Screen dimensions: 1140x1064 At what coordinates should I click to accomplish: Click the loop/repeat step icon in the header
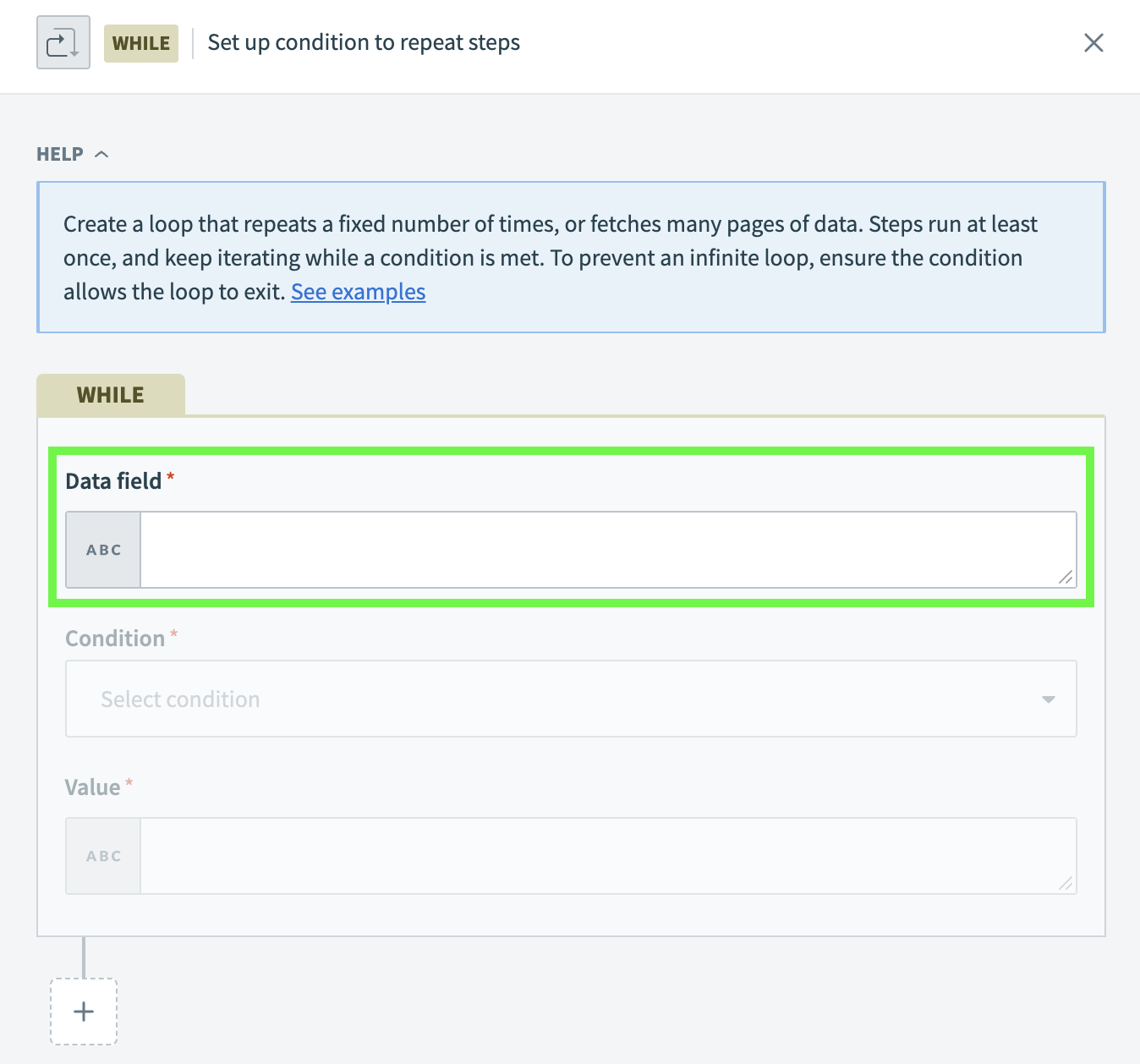coord(63,41)
